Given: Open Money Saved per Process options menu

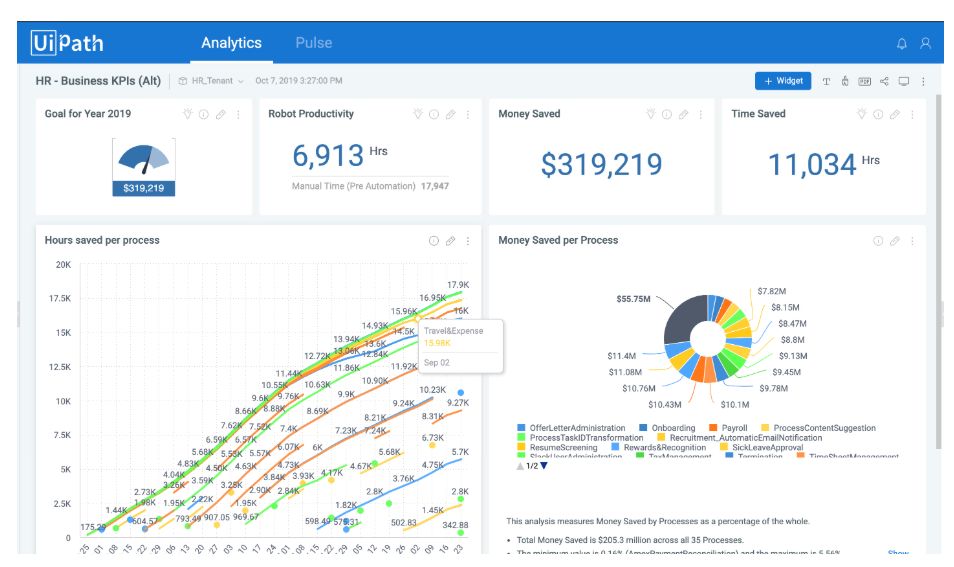Looking at the screenshot, I should [912, 241].
